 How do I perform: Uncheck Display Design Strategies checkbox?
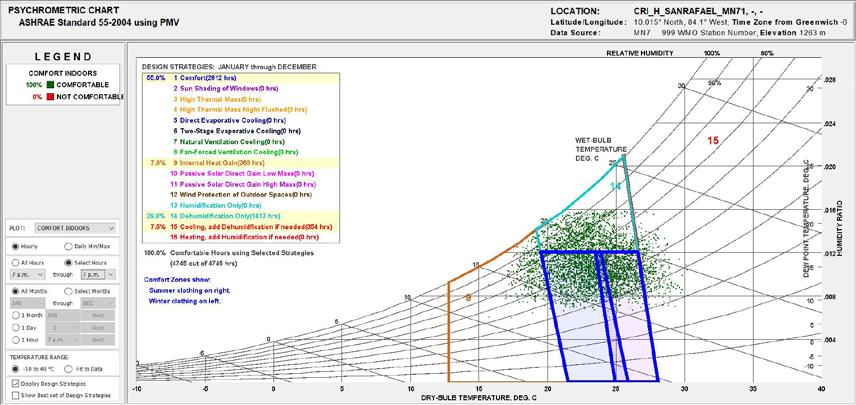[x=14, y=384]
